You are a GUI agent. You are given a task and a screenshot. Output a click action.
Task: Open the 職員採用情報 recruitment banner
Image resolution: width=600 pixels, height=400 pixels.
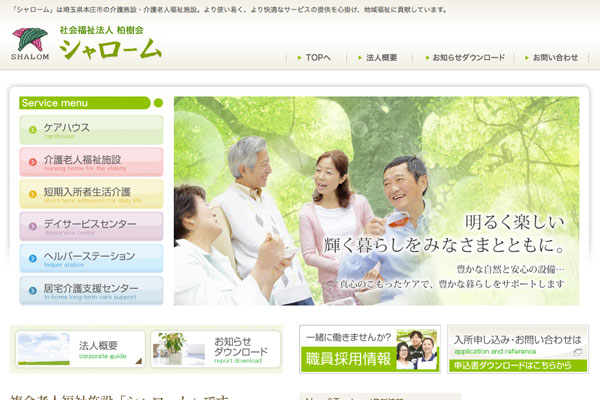click(x=369, y=349)
